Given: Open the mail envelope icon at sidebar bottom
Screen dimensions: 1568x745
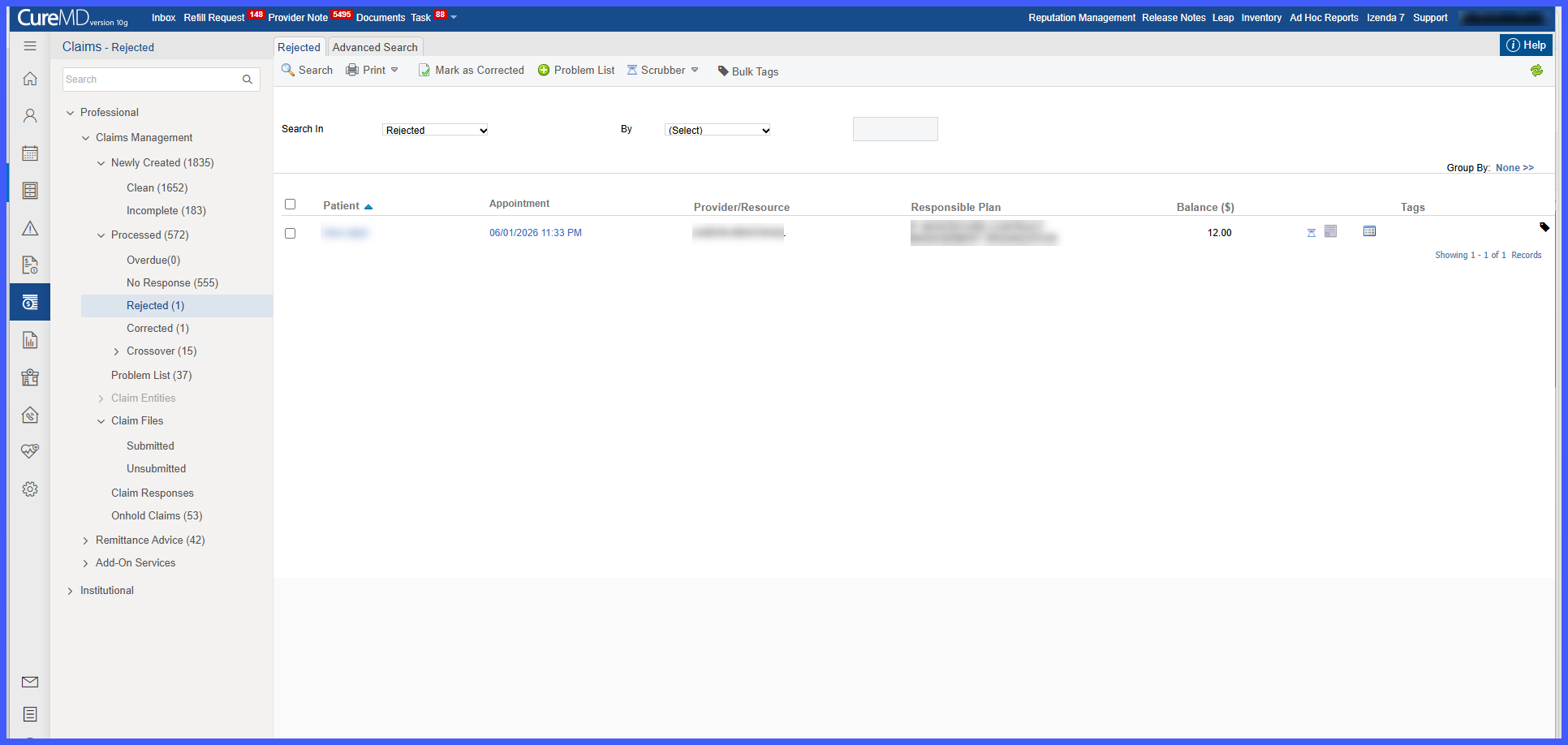Looking at the screenshot, I should point(30,682).
